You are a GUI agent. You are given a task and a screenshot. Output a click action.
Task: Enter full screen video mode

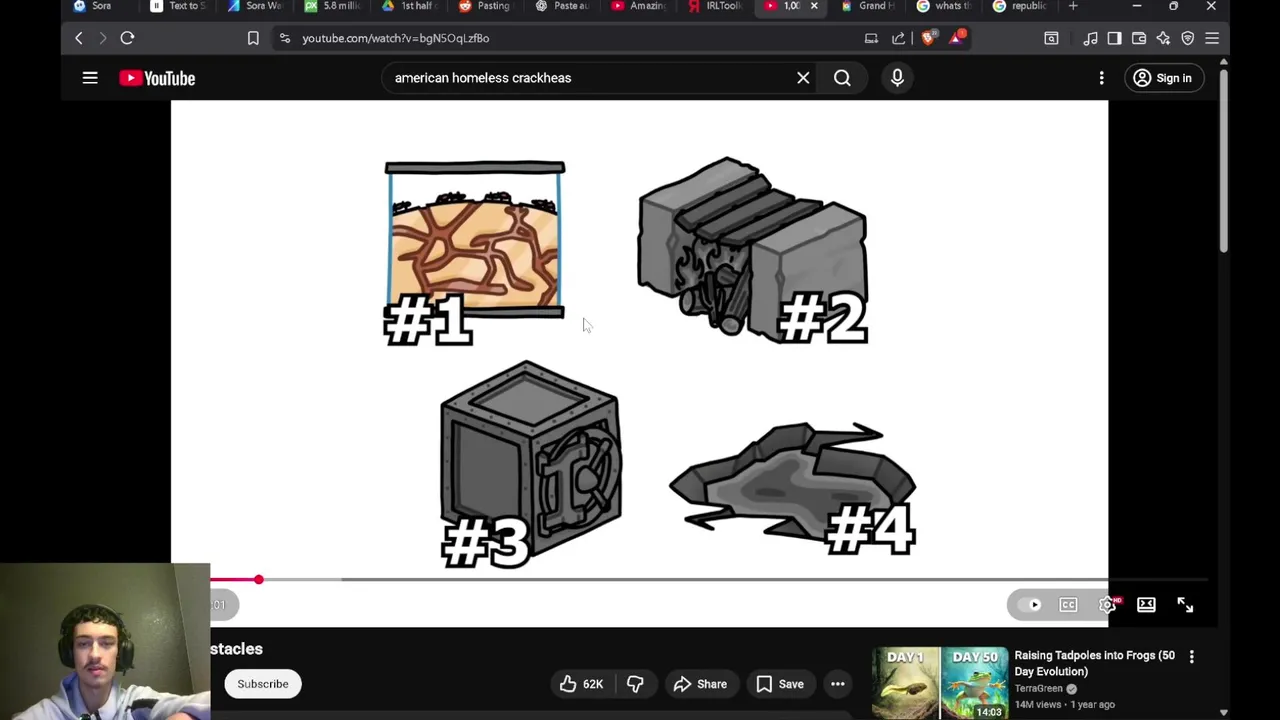click(1185, 605)
